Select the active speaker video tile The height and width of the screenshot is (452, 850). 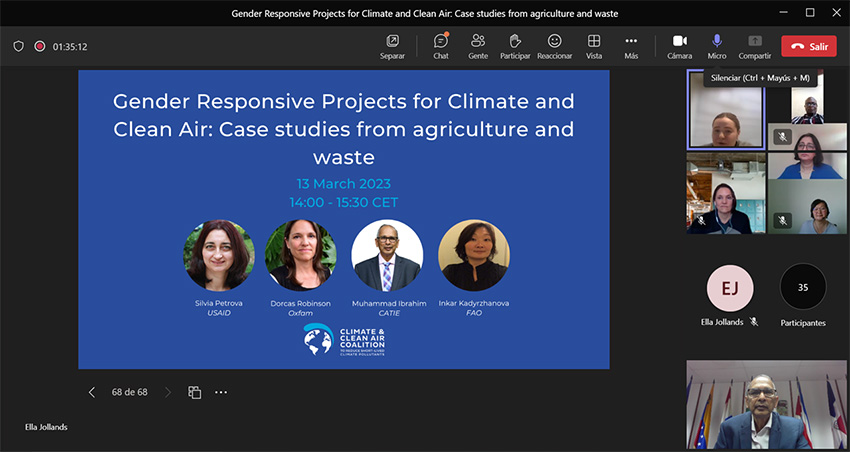[x=726, y=109]
